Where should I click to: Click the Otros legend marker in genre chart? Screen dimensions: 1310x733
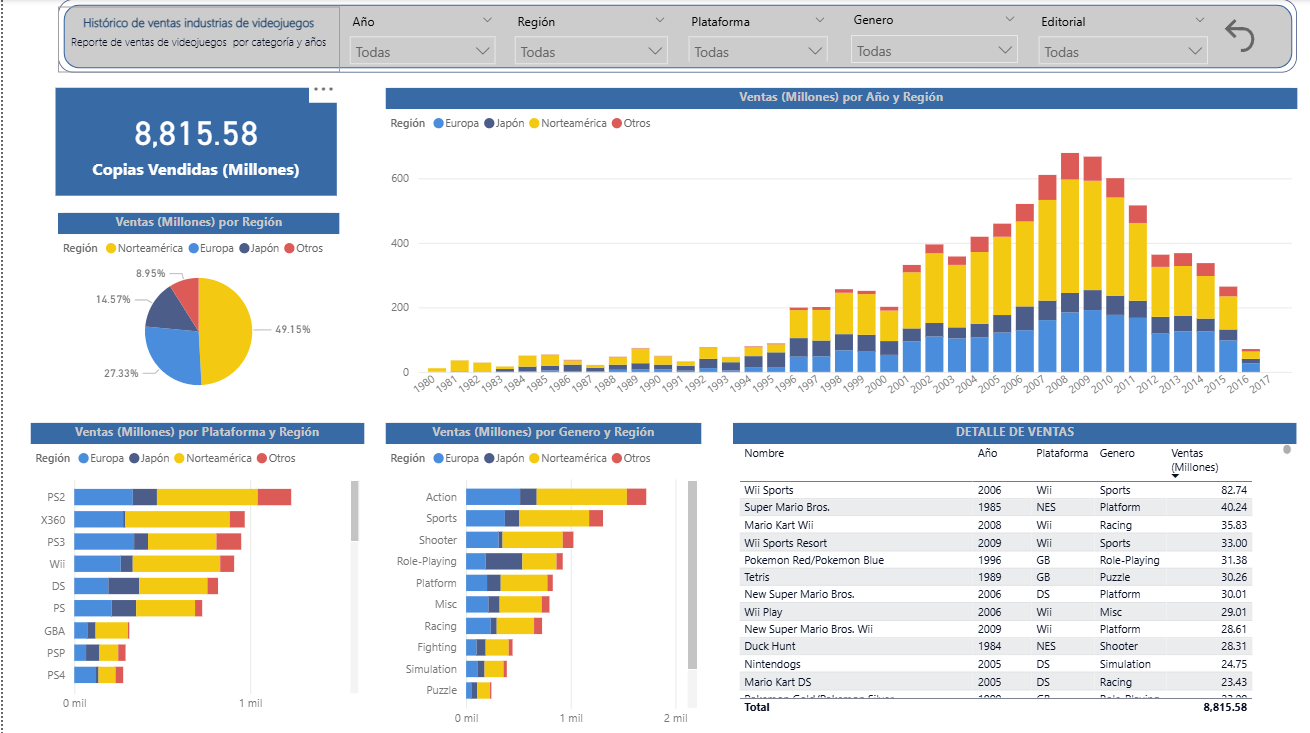point(616,458)
